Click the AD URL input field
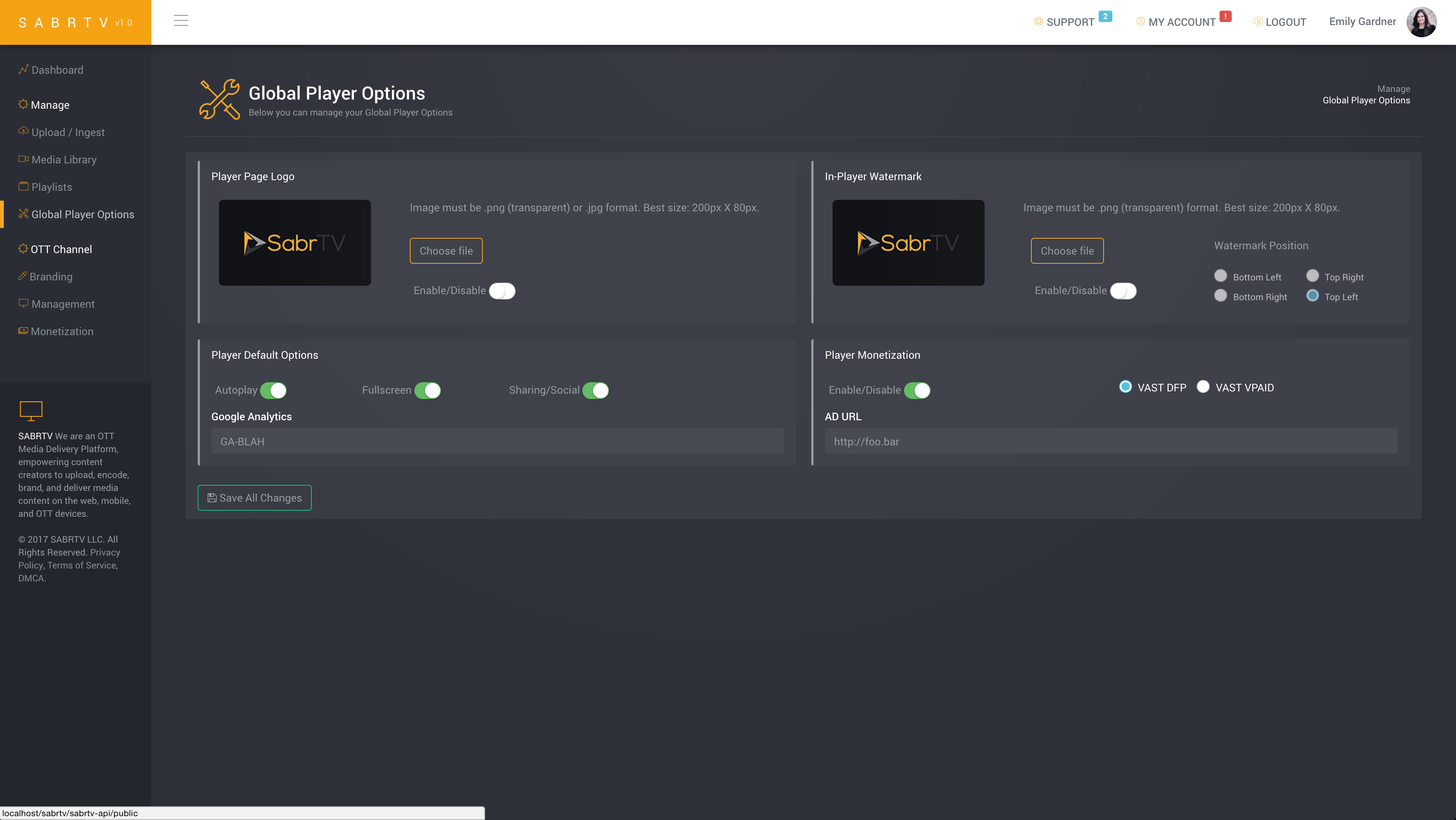Viewport: 1456px width, 820px height. (1111, 442)
